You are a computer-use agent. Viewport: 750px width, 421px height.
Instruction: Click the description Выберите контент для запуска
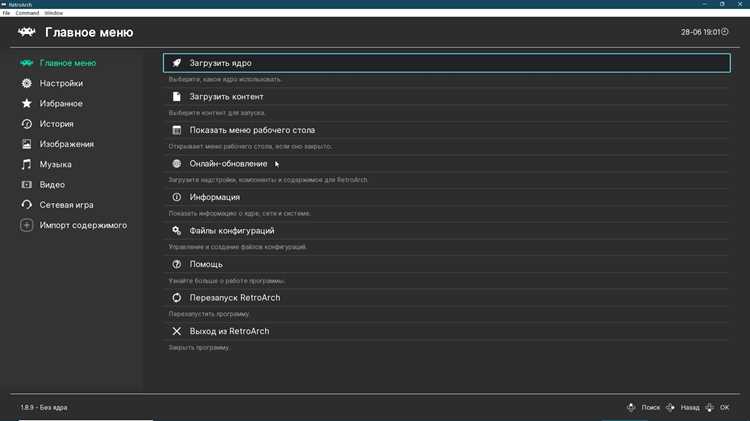[x=217, y=112]
